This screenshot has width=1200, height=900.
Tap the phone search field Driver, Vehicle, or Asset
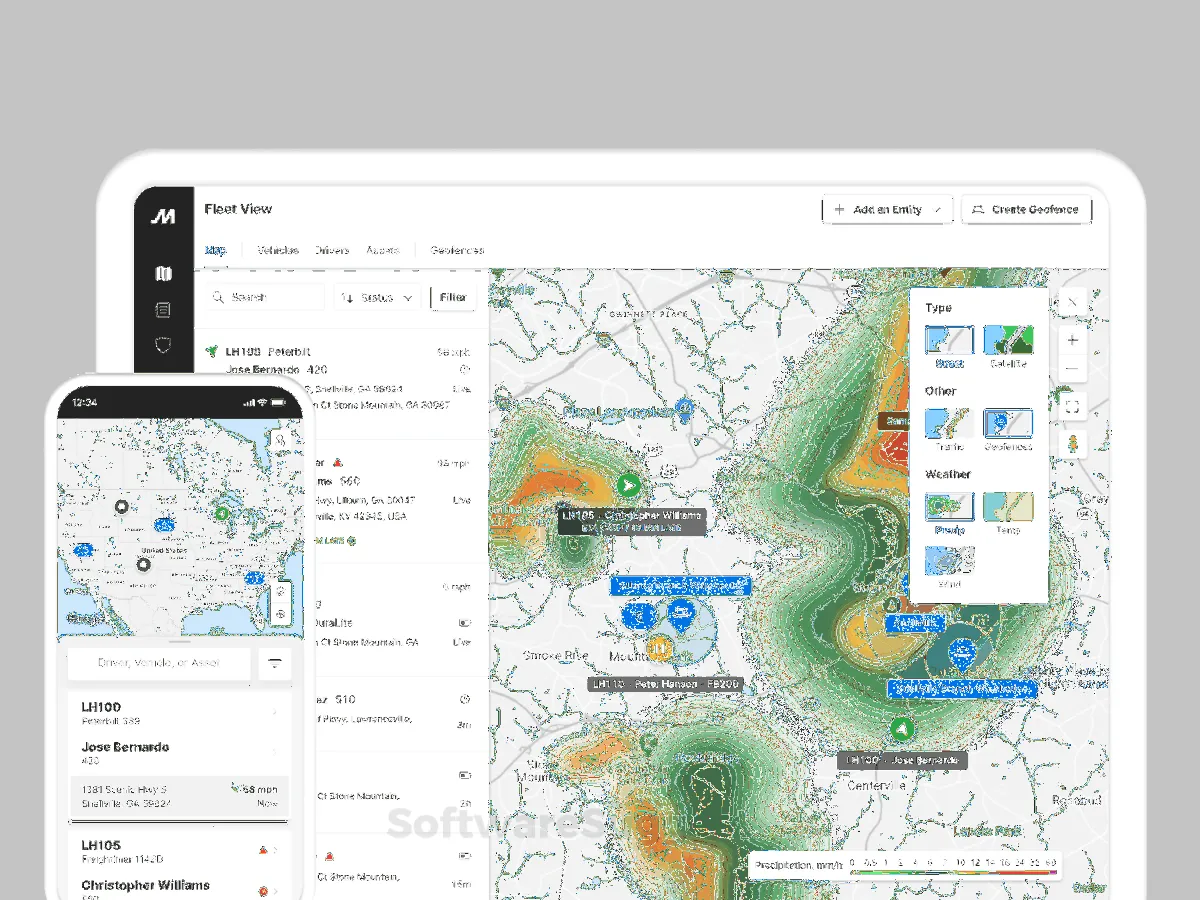pos(159,663)
